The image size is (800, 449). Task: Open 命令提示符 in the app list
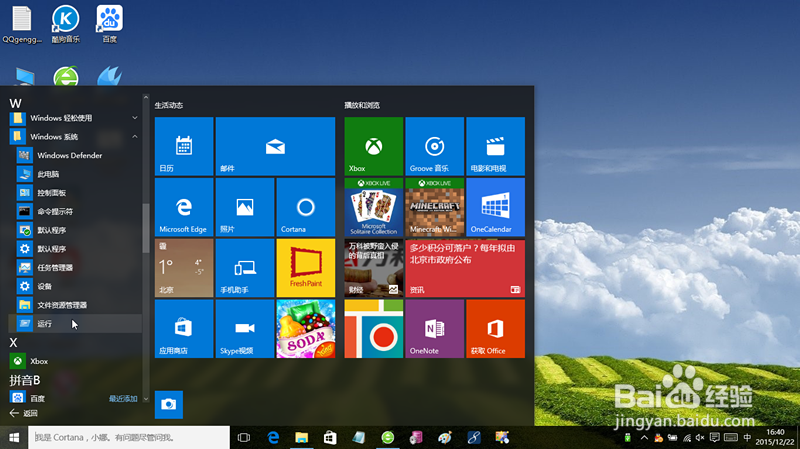pos(74,211)
